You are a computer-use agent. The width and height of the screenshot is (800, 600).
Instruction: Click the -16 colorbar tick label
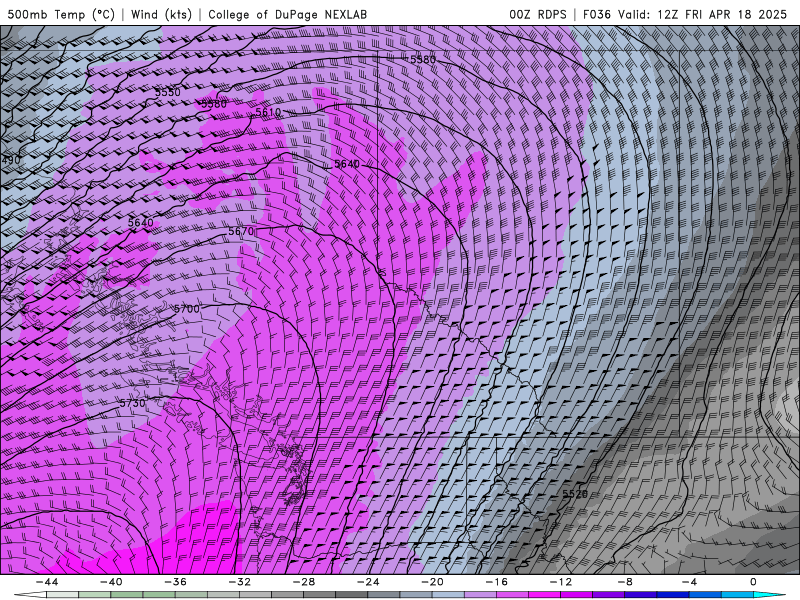pos(497,582)
